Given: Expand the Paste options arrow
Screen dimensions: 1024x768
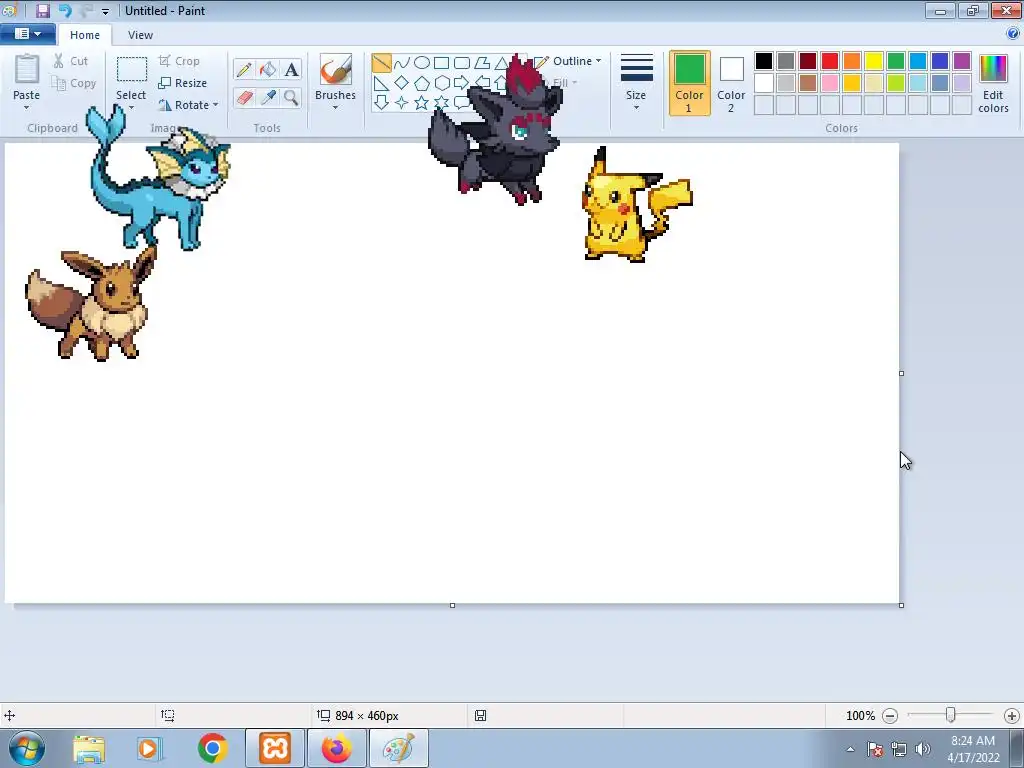Looking at the screenshot, I should [x=27, y=108].
